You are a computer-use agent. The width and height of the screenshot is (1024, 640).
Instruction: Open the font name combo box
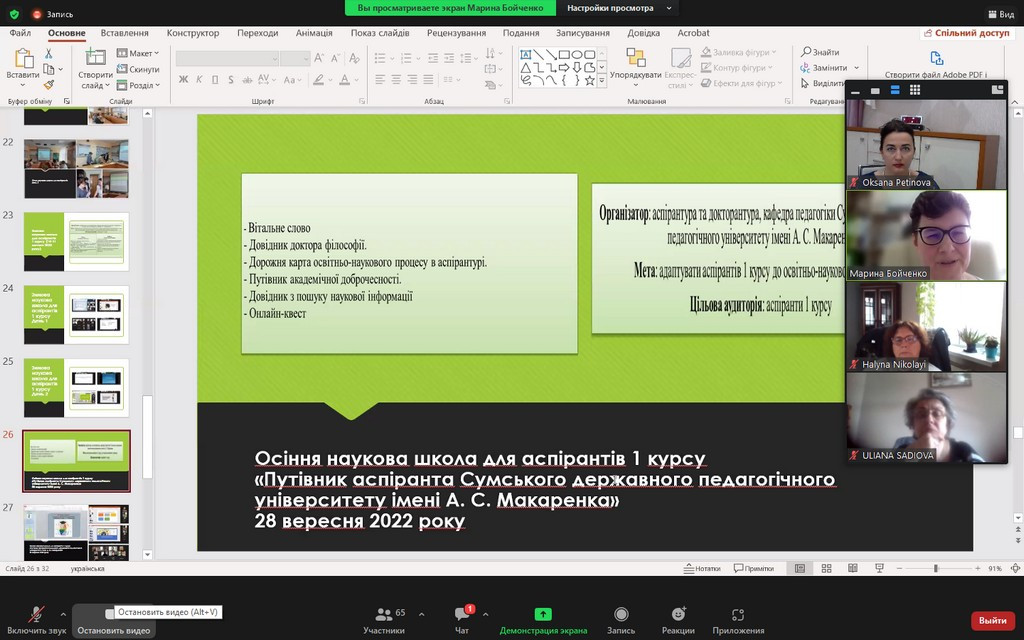point(227,58)
